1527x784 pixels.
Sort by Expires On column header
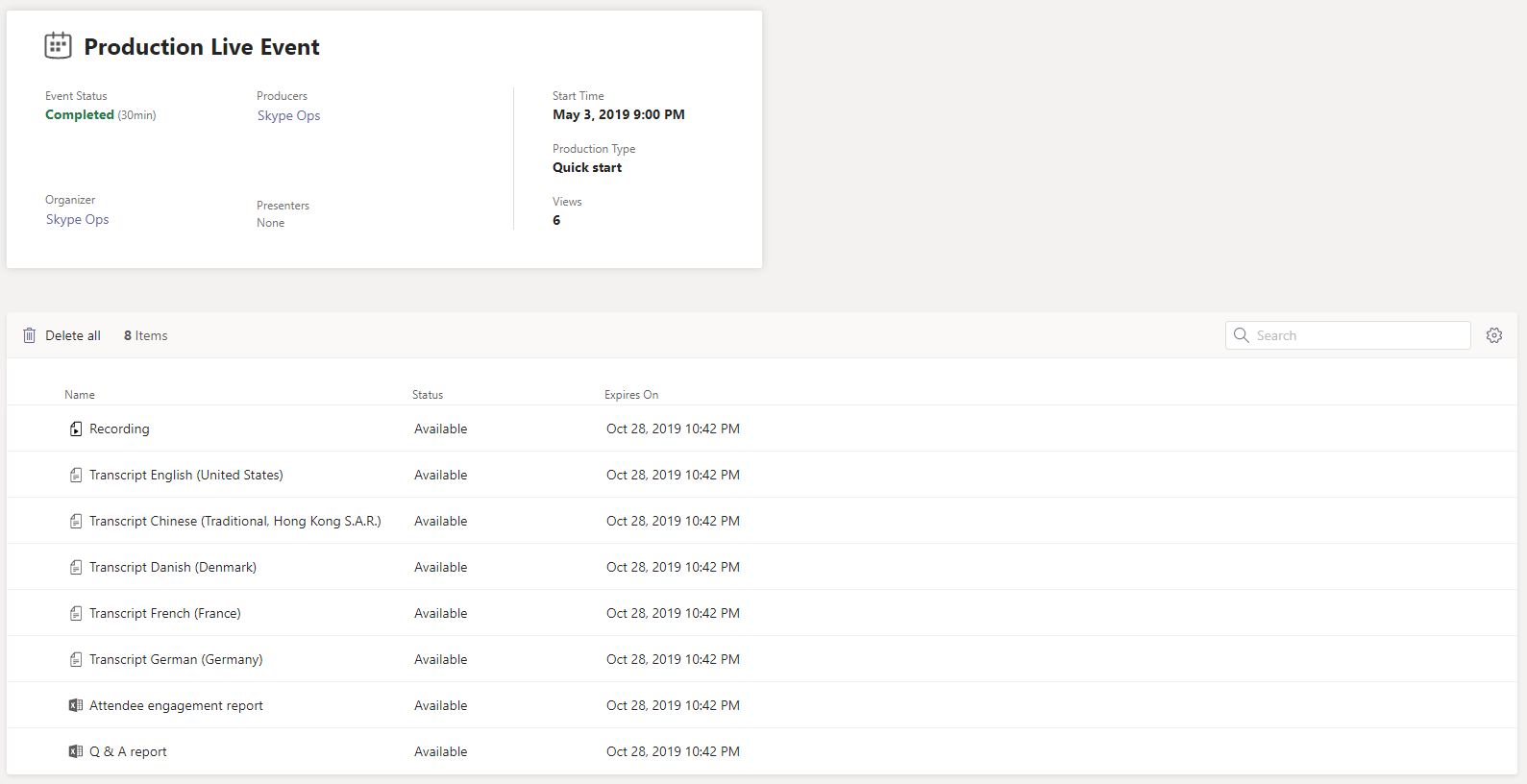(x=631, y=395)
